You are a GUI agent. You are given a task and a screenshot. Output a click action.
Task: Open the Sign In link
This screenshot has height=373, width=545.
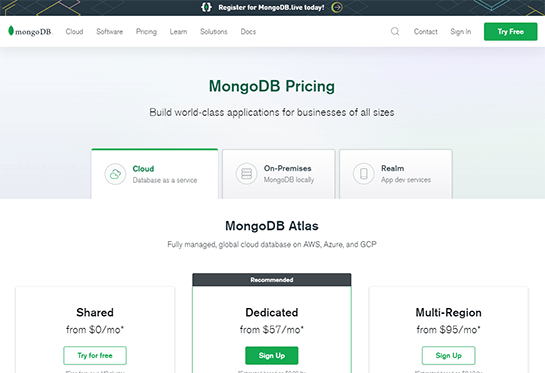point(461,32)
